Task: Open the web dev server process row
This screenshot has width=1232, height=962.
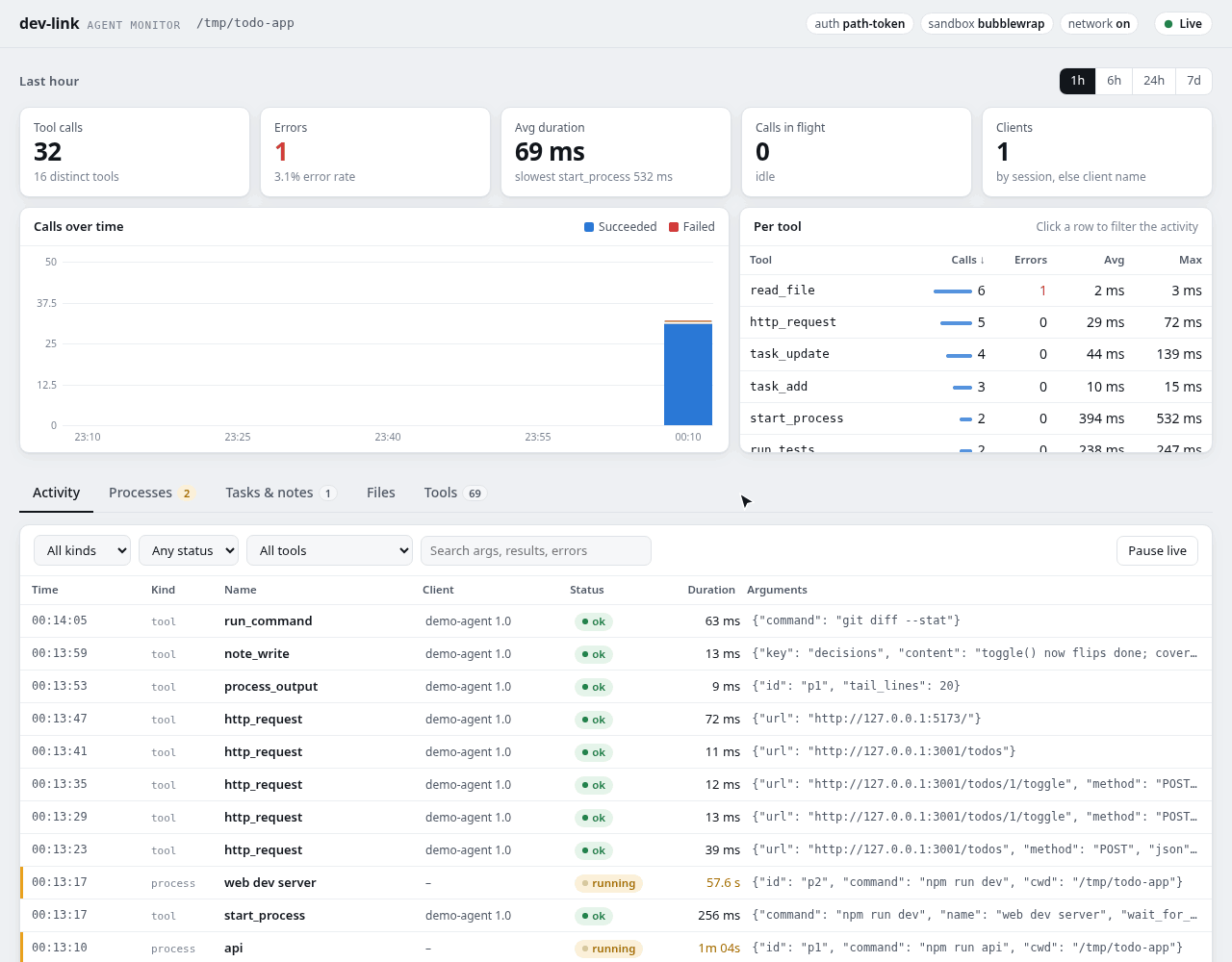Action: click(x=616, y=883)
